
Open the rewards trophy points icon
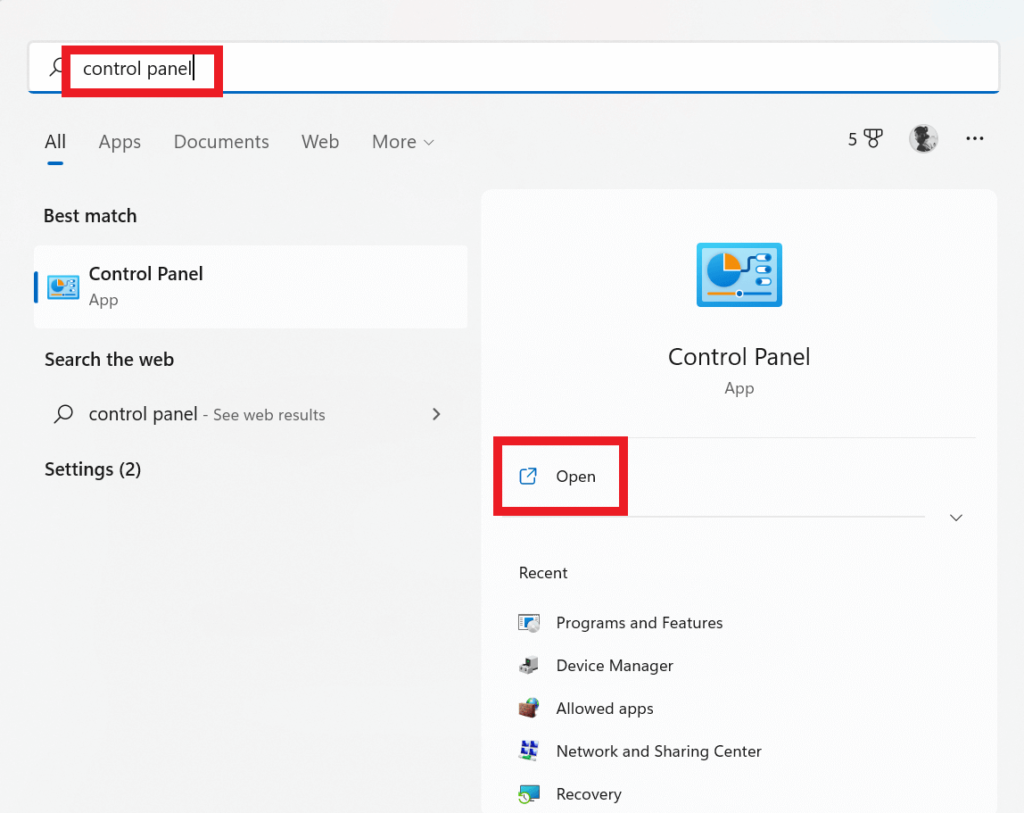(x=865, y=138)
